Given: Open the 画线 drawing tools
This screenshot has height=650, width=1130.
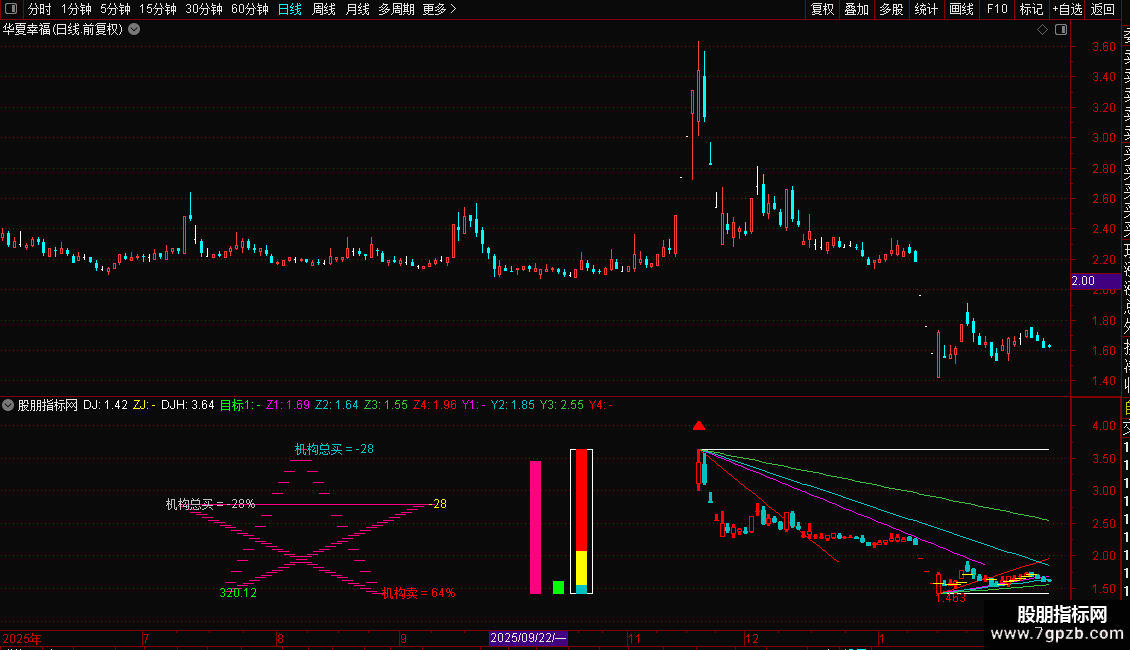Looking at the screenshot, I should tap(961, 9).
